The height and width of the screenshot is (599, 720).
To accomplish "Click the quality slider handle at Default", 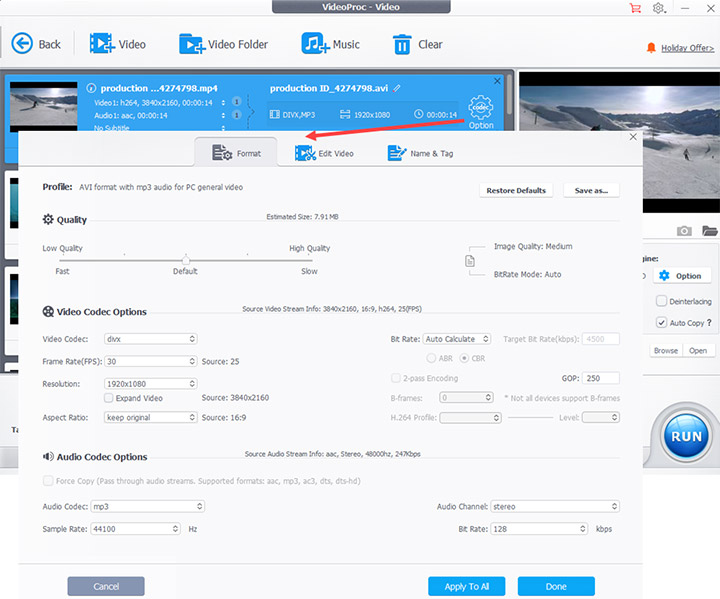I will click(186, 259).
